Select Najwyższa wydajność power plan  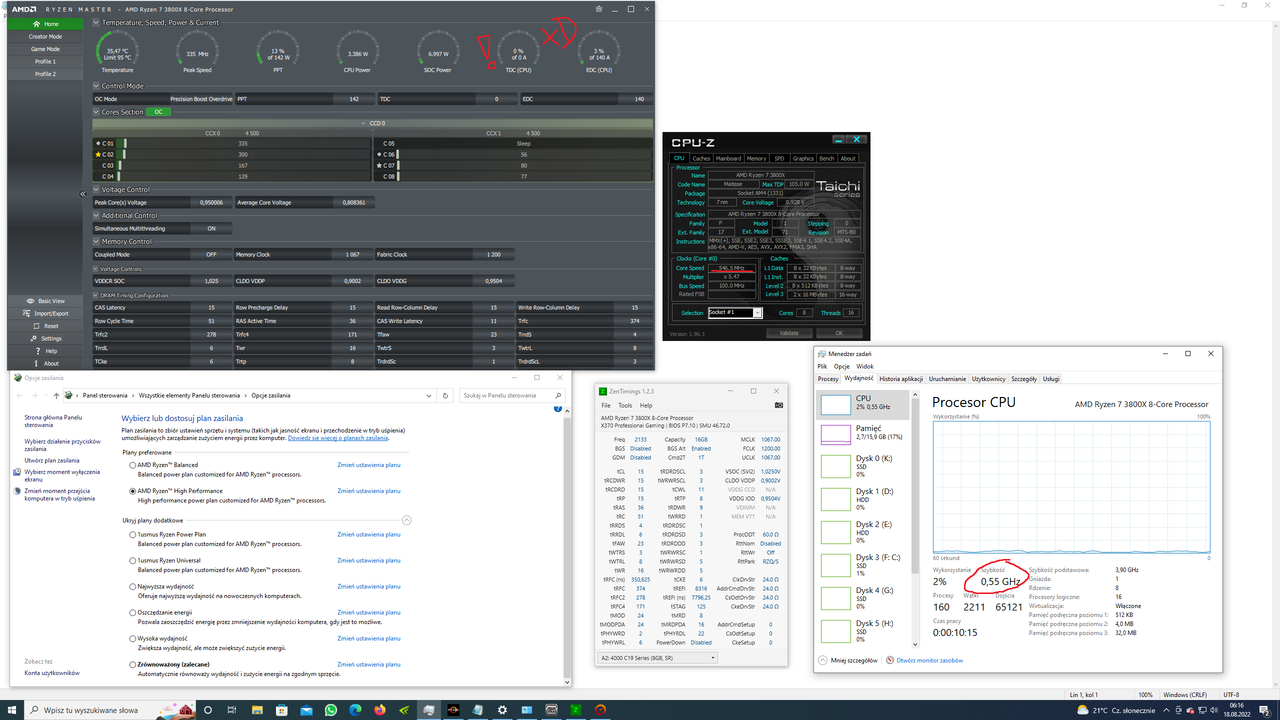coord(133,586)
